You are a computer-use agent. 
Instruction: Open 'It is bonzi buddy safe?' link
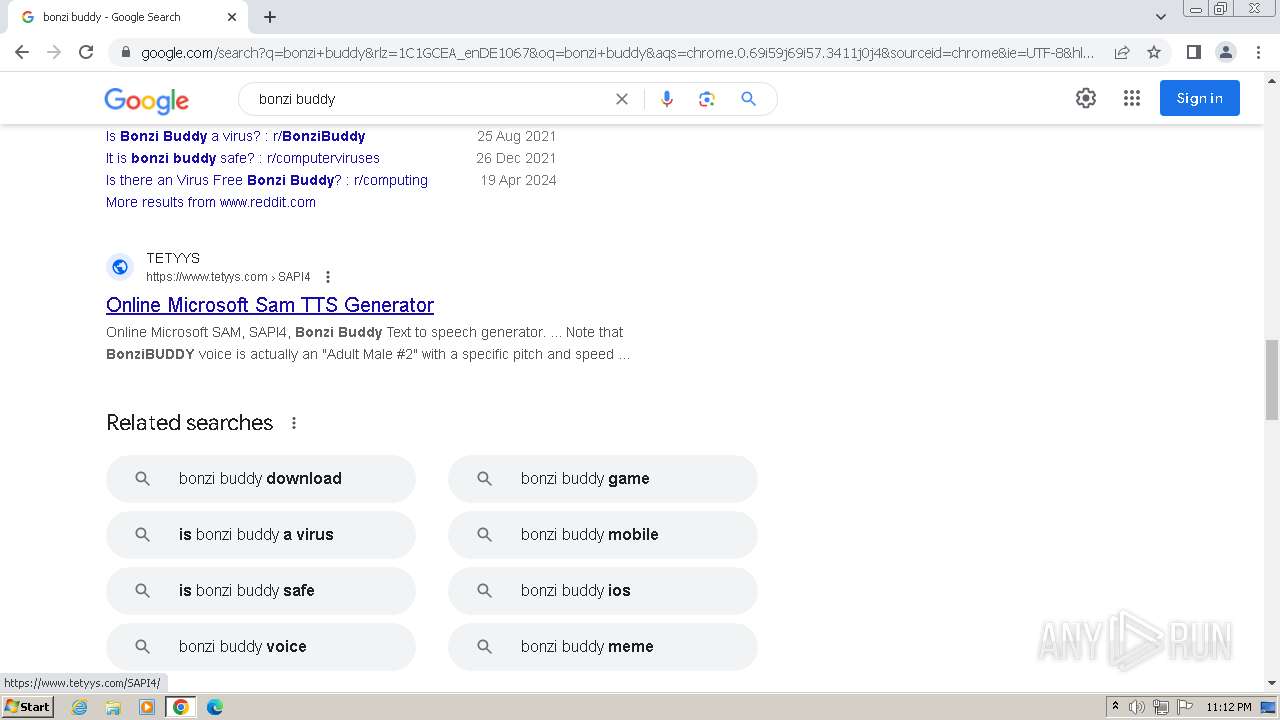pyautogui.click(x=243, y=158)
